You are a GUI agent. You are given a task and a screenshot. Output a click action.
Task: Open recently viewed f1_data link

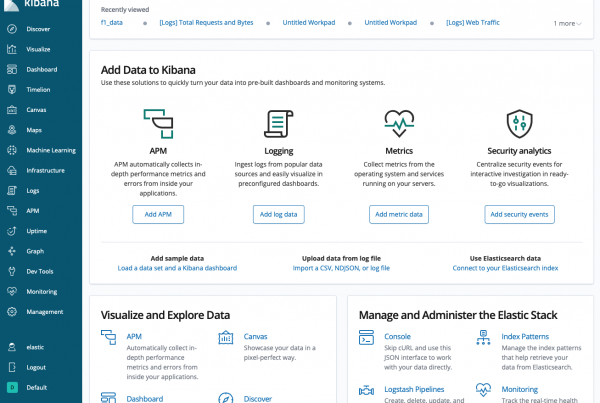(x=112, y=23)
